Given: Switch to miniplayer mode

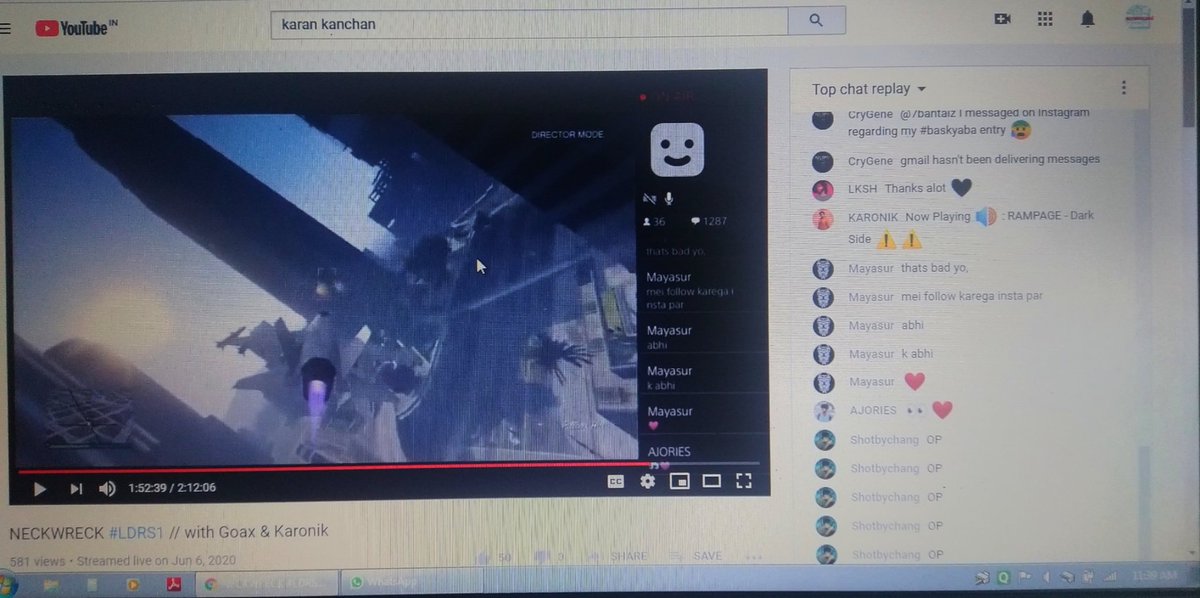Looking at the screenshot, I should 679,481.
